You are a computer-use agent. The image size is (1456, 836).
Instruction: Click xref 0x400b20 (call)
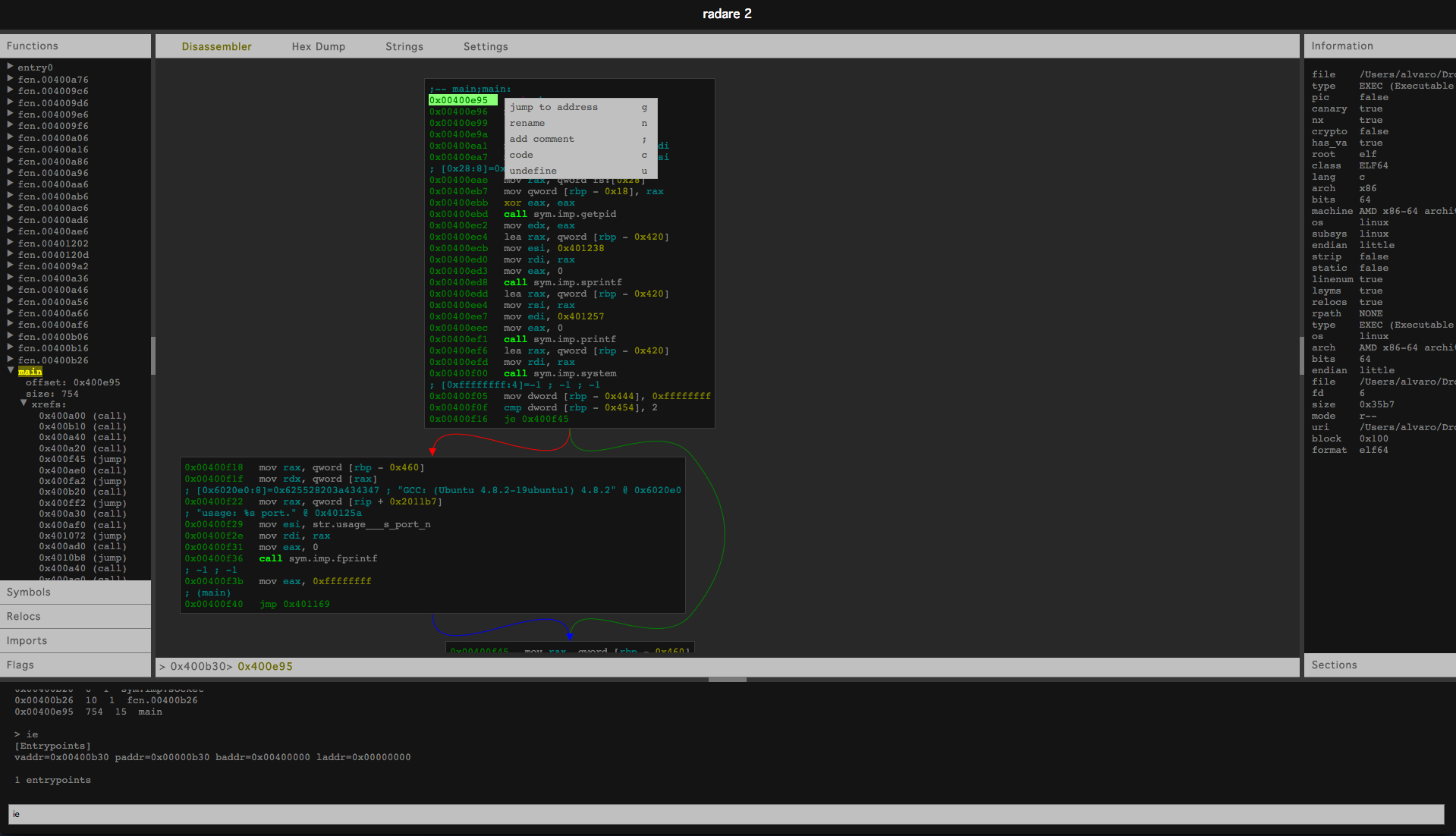pos(83,492)
